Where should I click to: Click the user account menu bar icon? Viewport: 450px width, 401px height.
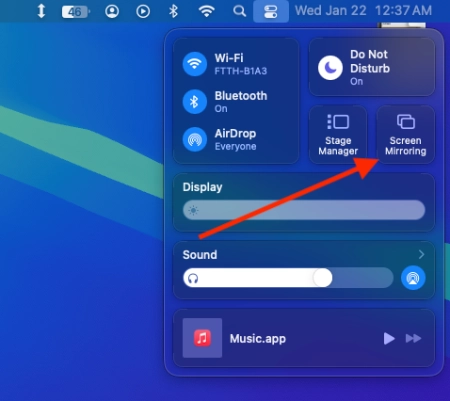(x=112, y=11)
